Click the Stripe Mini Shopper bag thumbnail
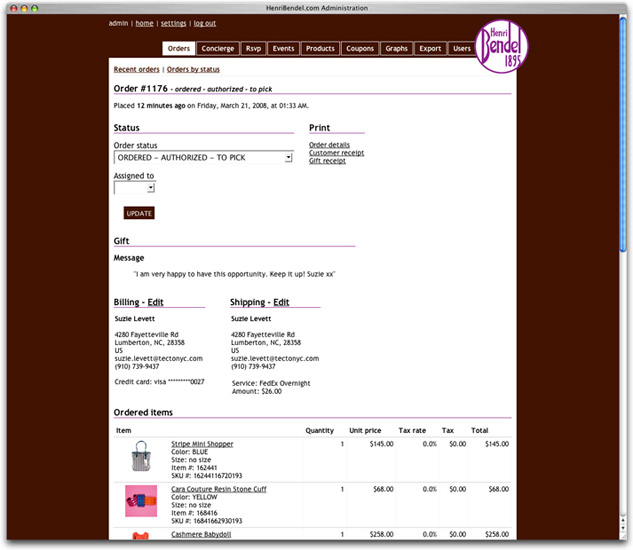633x550 pixels. 141,458
